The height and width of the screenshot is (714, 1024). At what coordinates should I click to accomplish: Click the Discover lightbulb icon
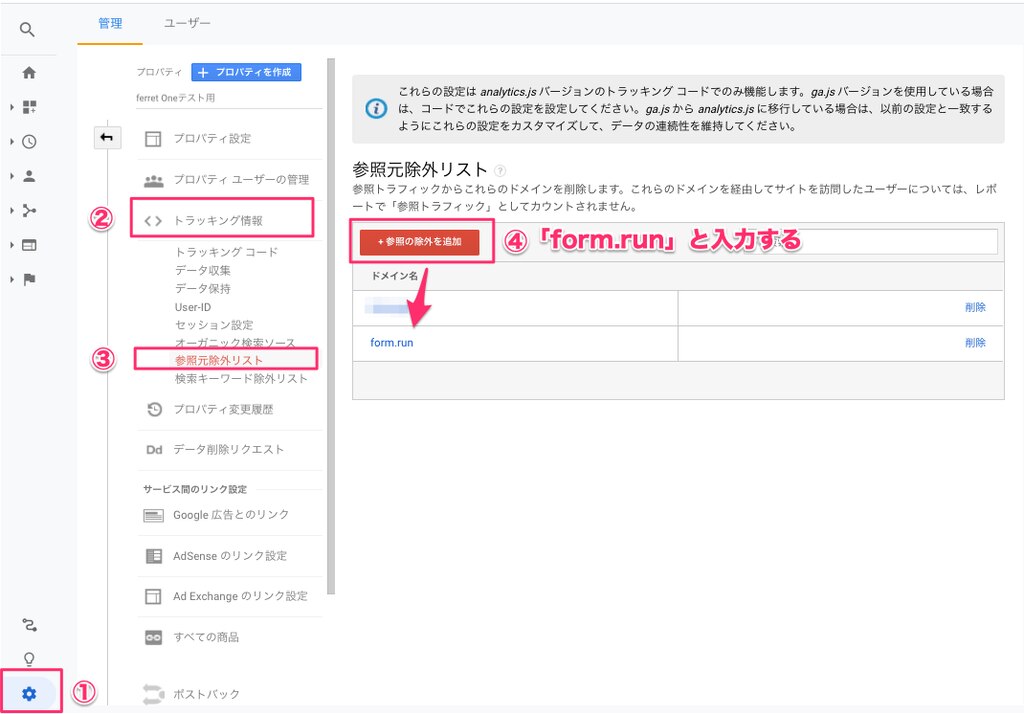click(29, 659)
